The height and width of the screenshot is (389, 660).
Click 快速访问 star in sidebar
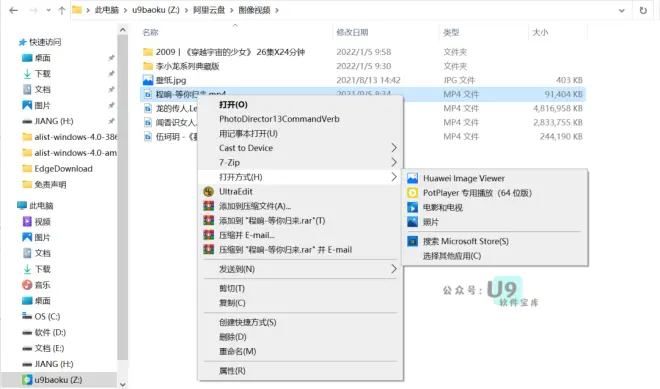click(22, 42)
